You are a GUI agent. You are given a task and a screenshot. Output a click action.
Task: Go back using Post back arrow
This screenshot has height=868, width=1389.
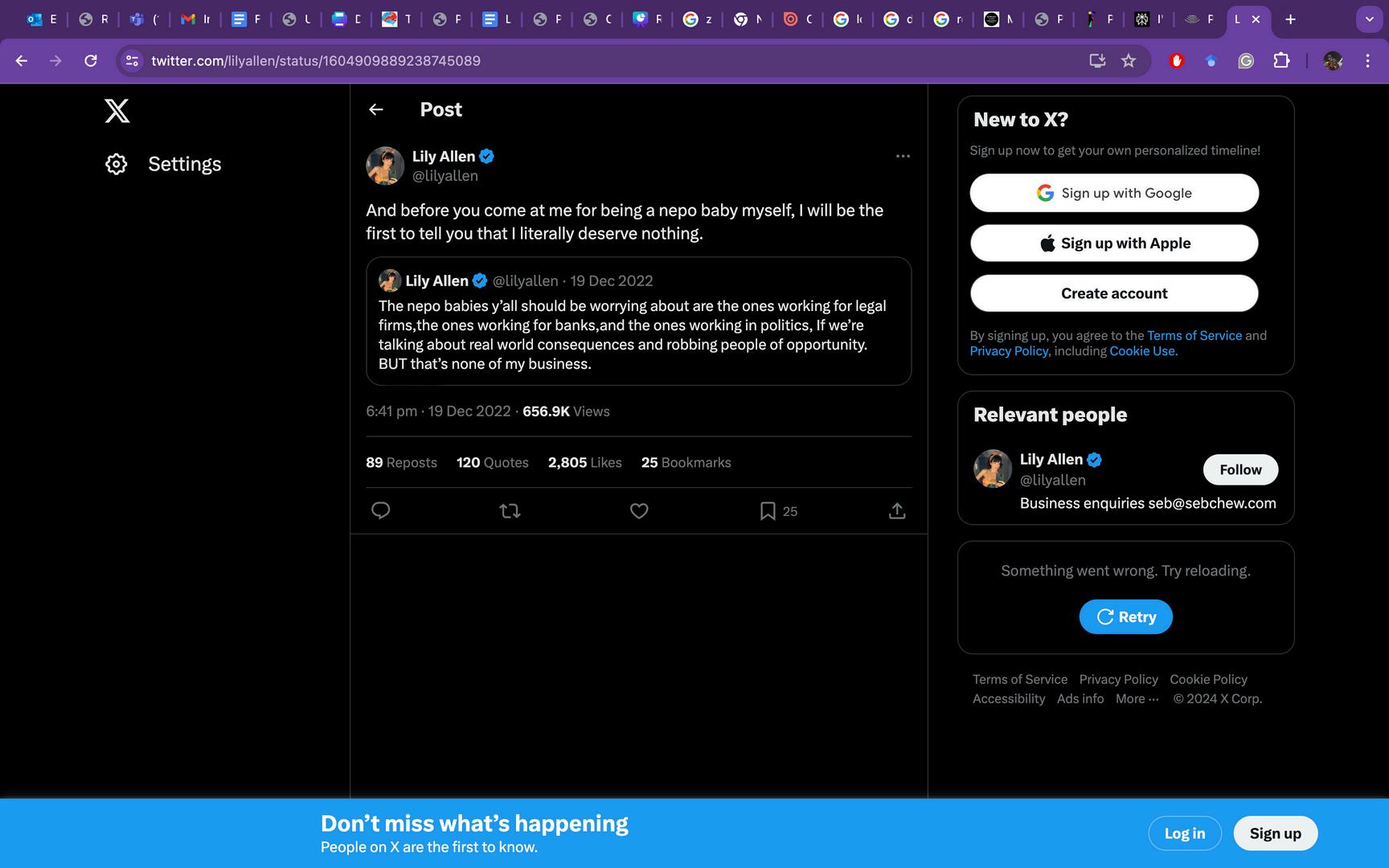pos(376,109)
